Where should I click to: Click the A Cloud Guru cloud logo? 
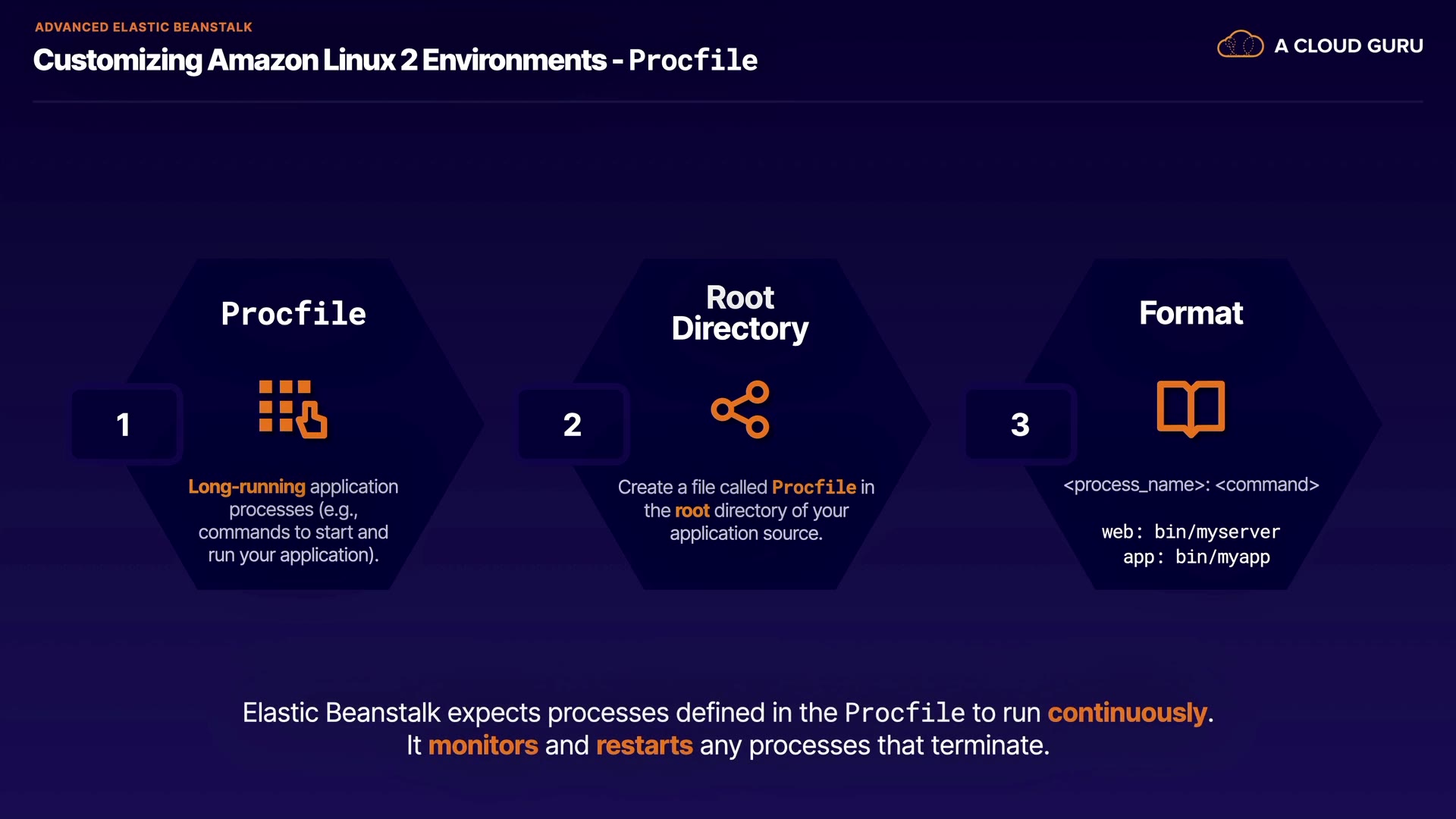click(x=1240, y=45)
